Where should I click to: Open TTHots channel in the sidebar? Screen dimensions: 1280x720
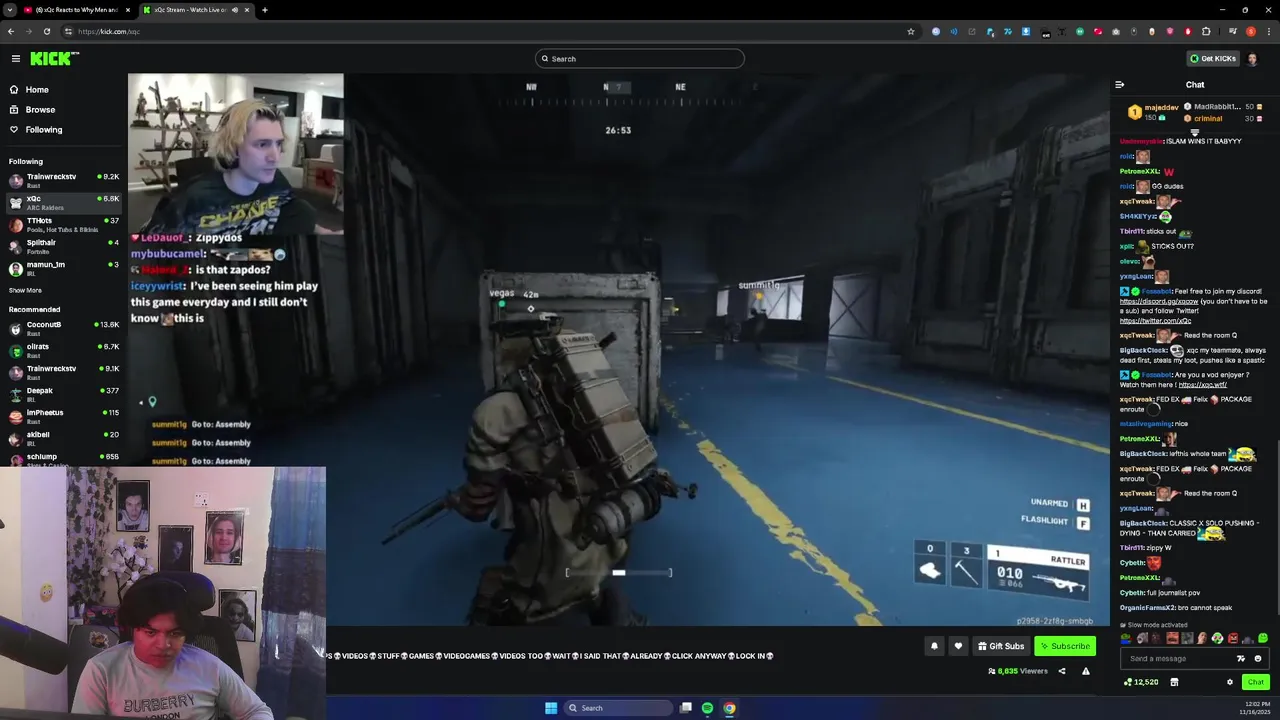(64, 225)
